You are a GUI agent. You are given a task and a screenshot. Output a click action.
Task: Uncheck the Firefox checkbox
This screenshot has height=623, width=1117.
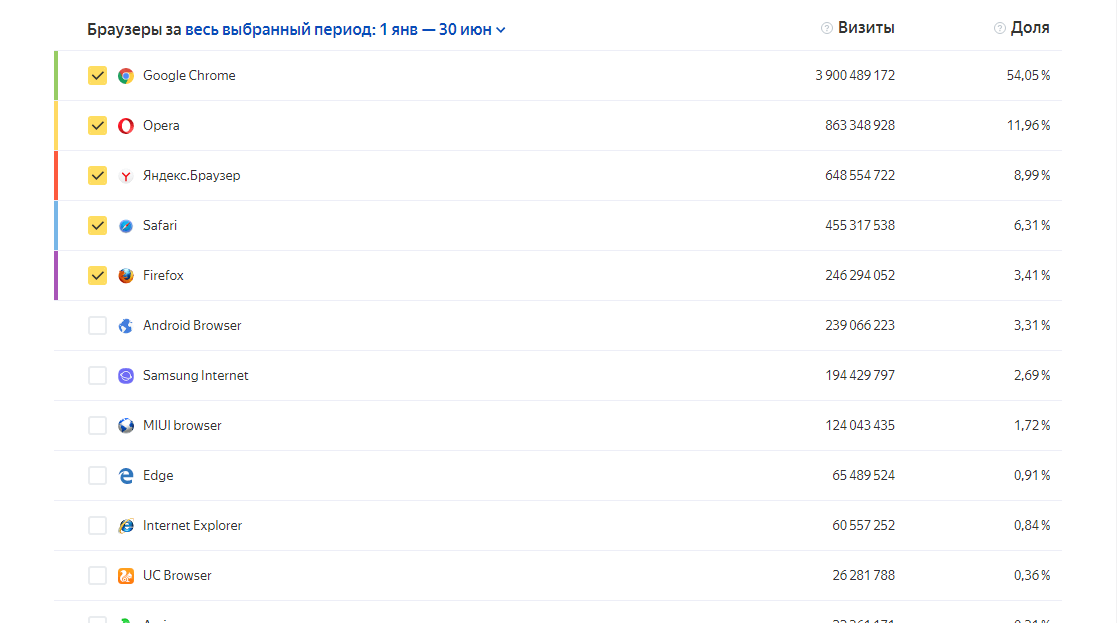pyautogui.click(x=97, y=276)
